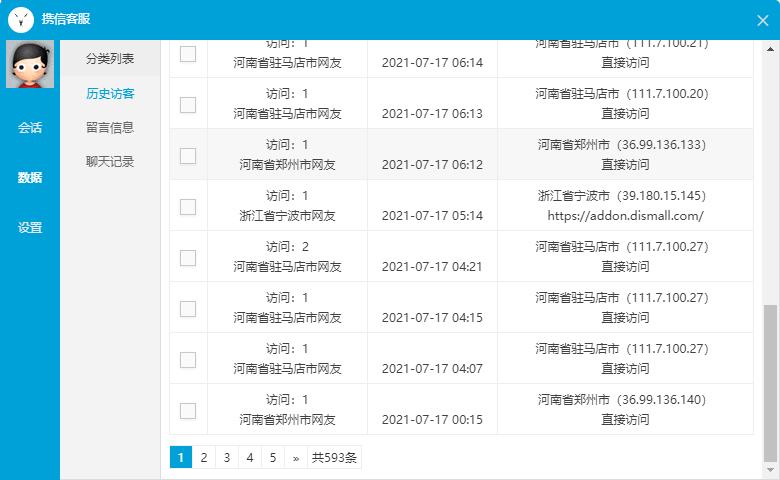Image resolution: width=780 pixels, height=480 pixels.
Task: Open the https://addon.dismall.com/ referrer link
Action: tap(625, 216)
